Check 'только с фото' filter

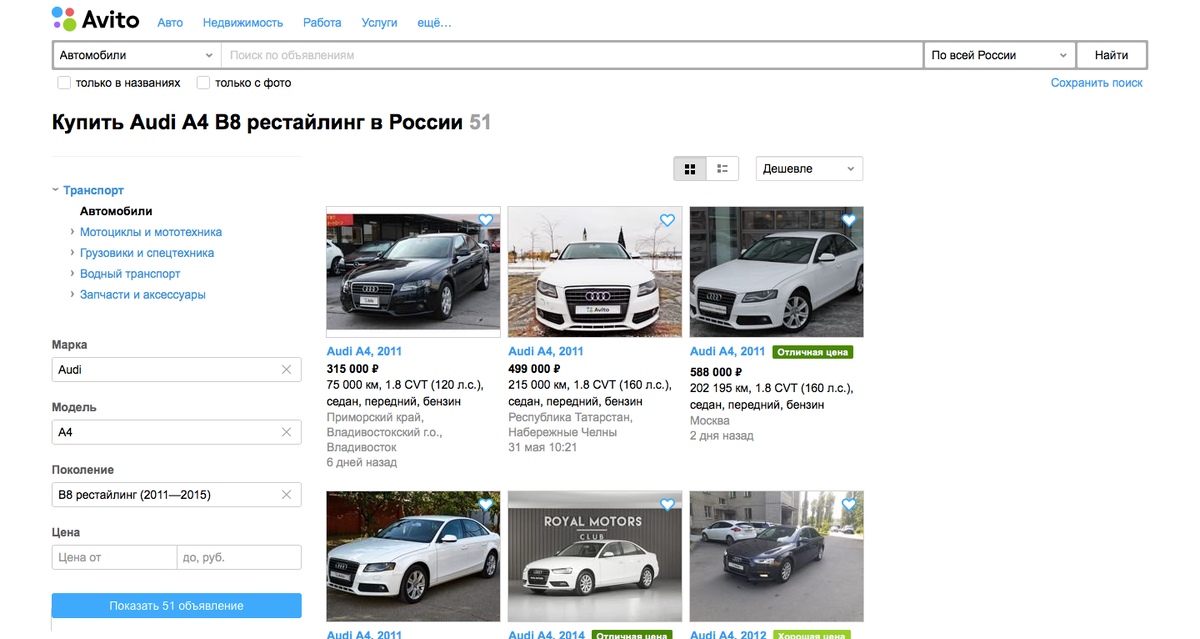(205, 83)
